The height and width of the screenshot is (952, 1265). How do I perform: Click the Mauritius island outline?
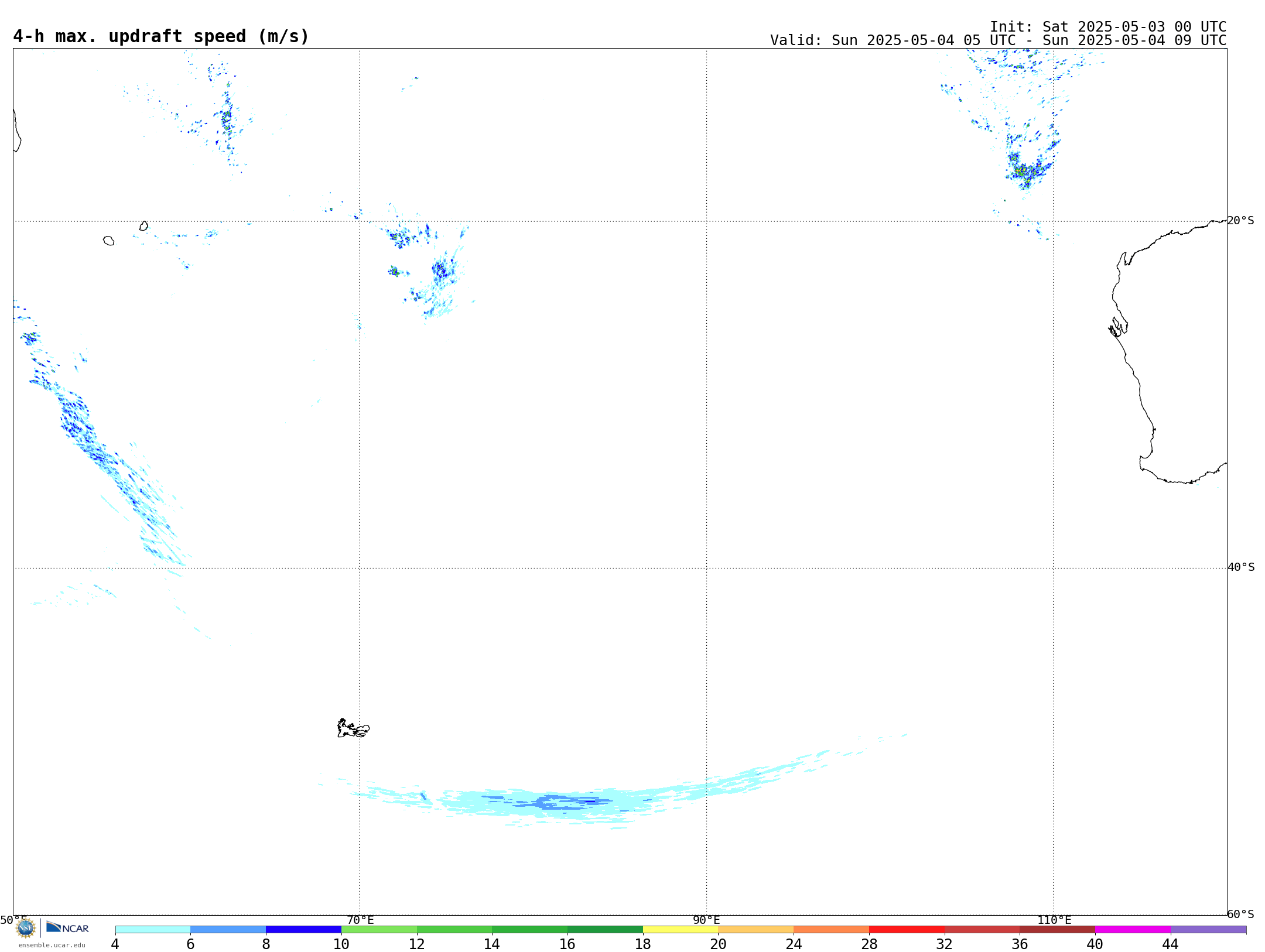[x=144, y=226]
